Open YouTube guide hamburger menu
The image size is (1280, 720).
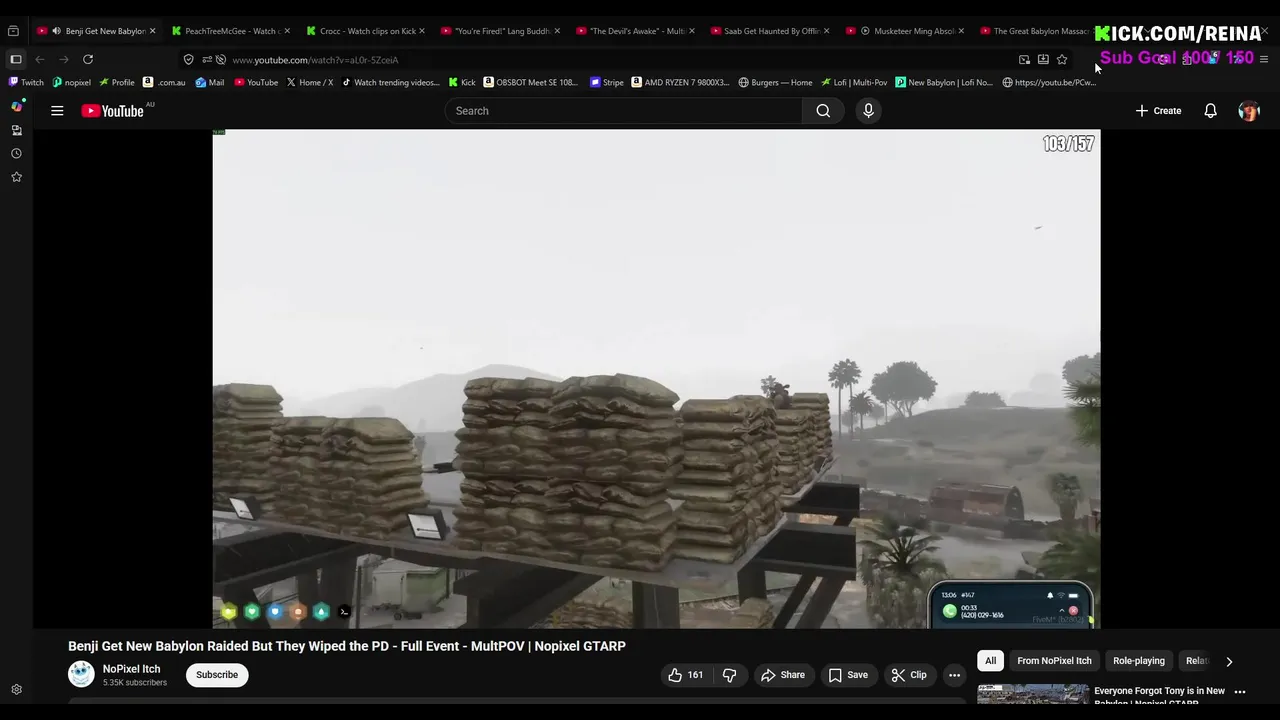tap(57, 111)
